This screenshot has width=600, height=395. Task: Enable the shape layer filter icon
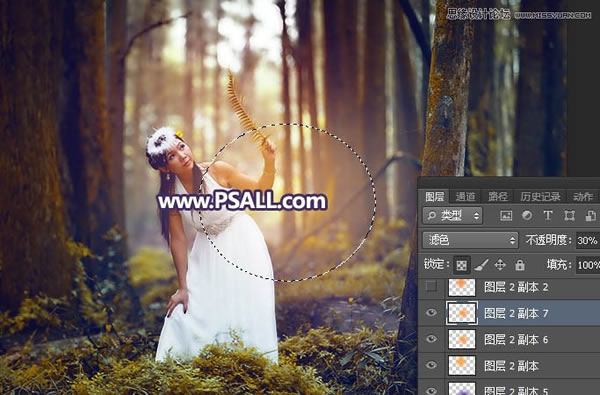(x=569, y=215)
